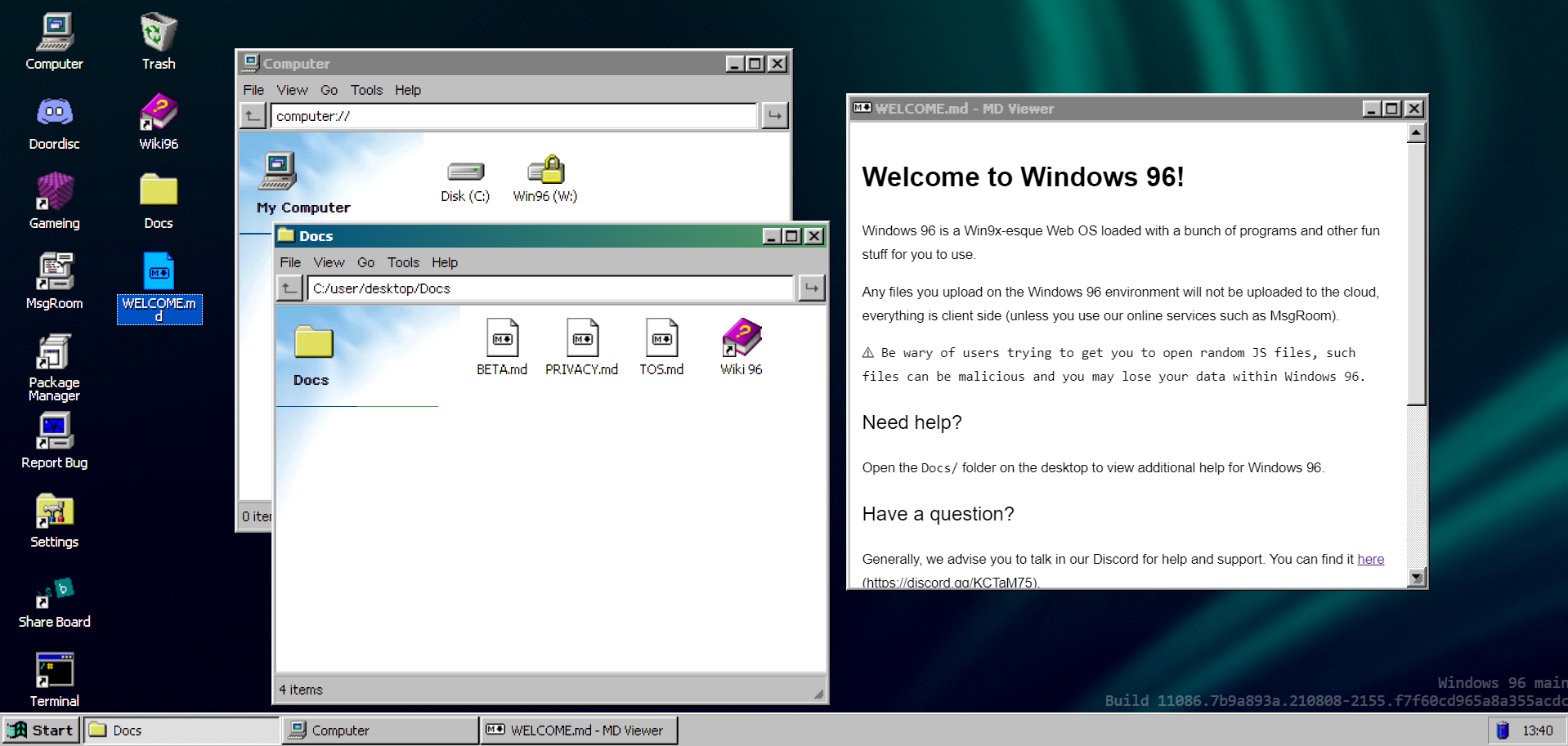Open the Help menu in Docs window
Image resolution: width=1568 pixels, height=746 pixels.
coord(445,262)
